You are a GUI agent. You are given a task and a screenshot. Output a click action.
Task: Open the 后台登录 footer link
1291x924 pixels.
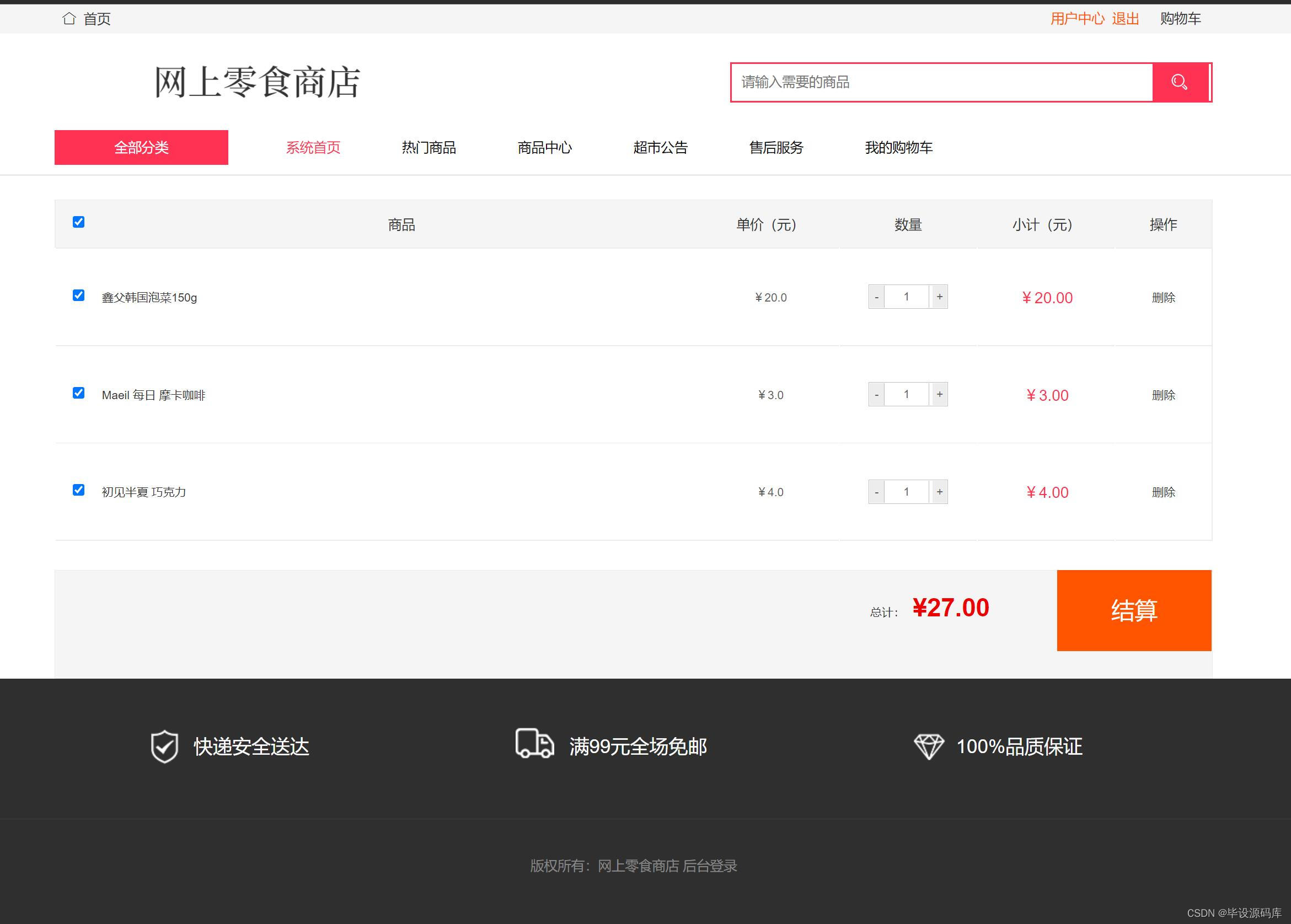point(710,866)
